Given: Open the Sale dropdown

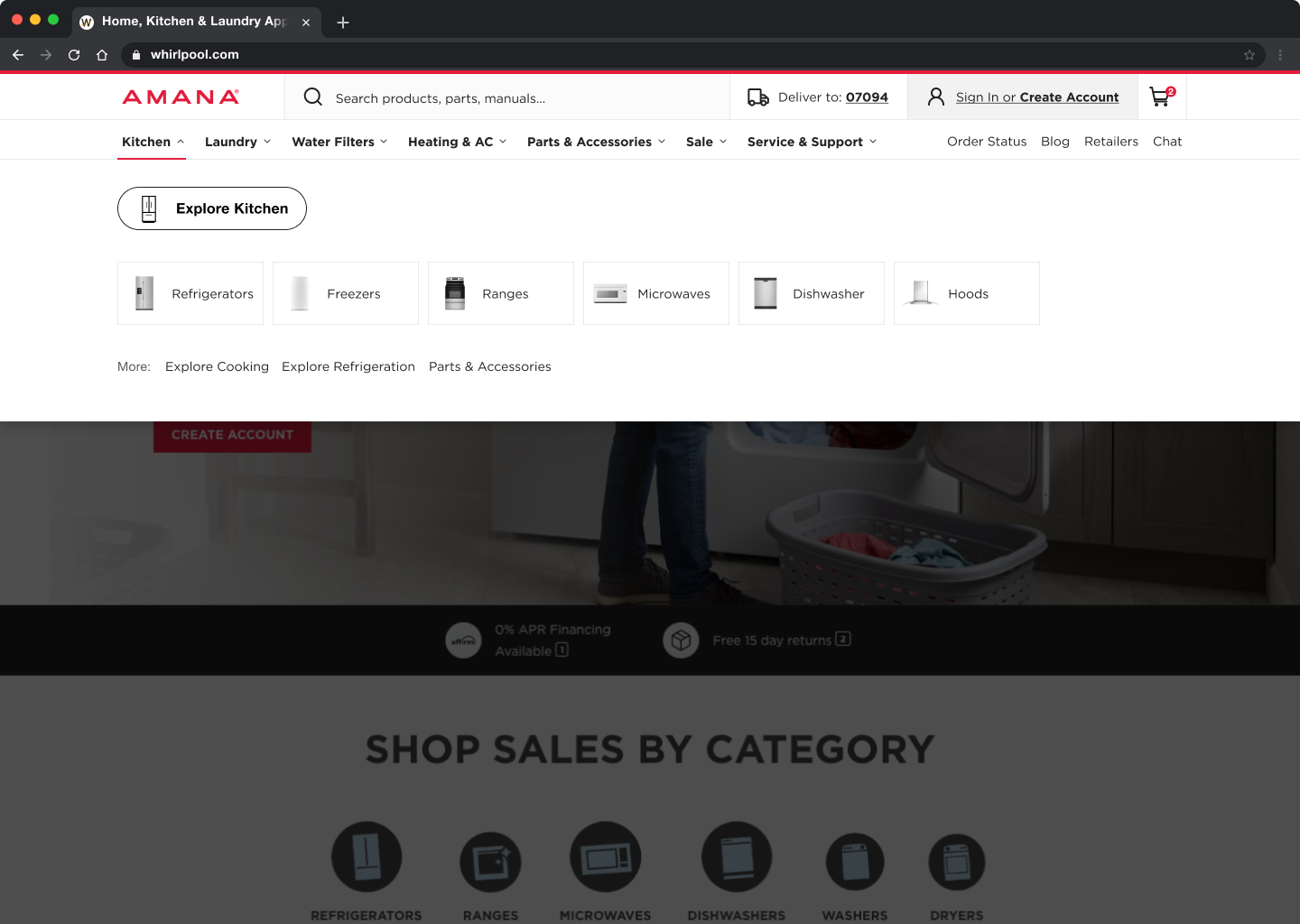Looking at the screenshot, I should tap(706, 142).
